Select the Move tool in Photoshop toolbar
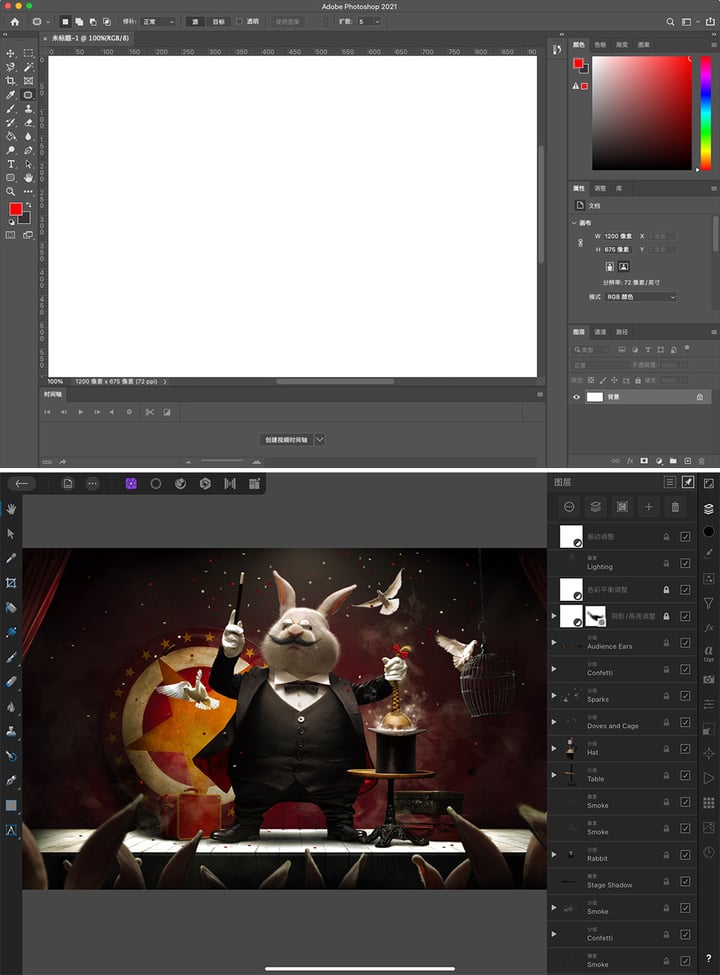The height and width of the screenshot is (975, 720). click(x=11, y=53)
